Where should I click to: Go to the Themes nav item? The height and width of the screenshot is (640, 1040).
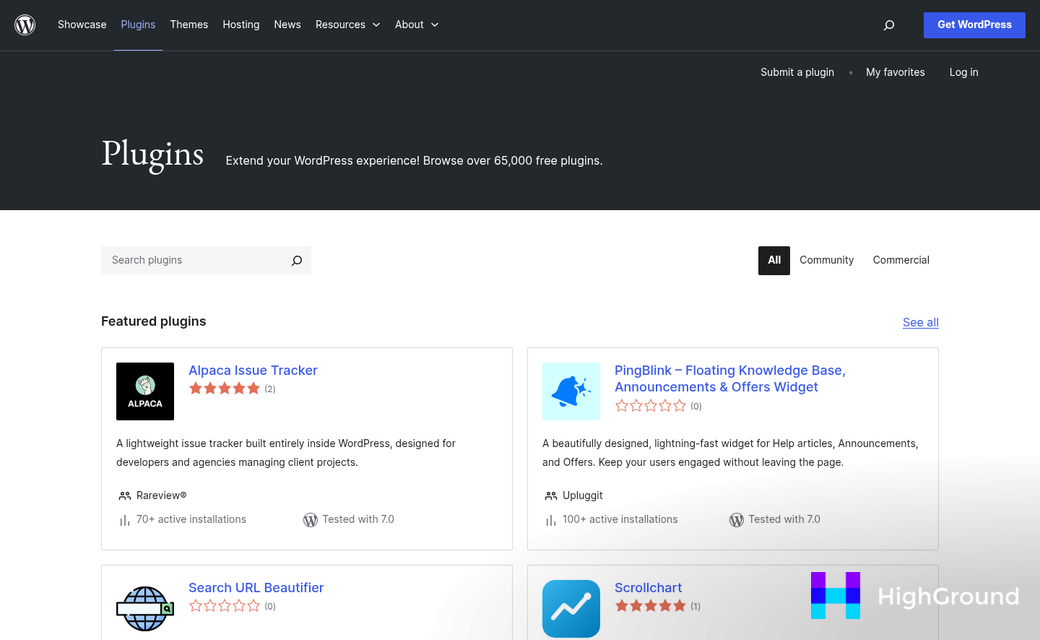tap(189, 25)
